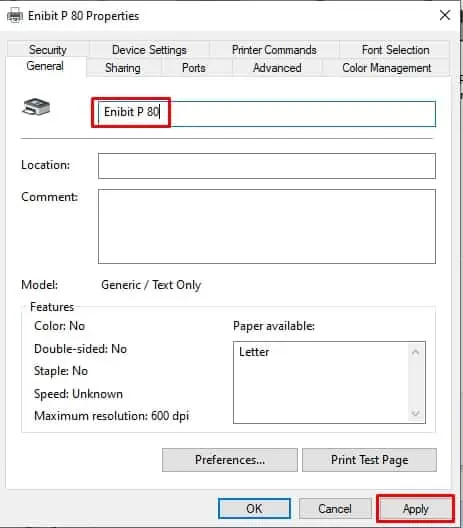463x528 pixels.
Task: Open the Sharing tab
Action: tap(123, 68)
